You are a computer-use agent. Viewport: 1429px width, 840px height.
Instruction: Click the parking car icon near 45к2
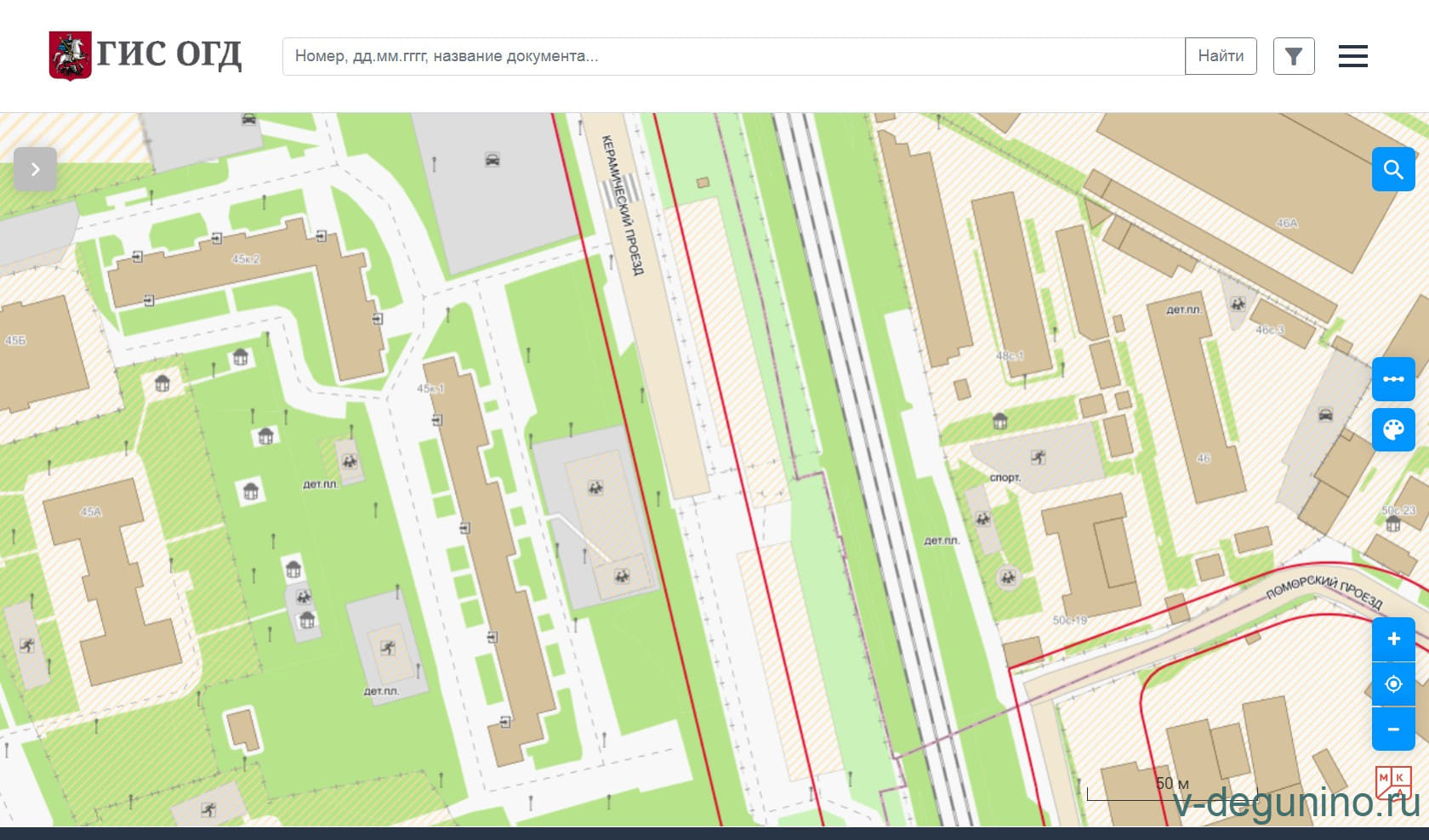[x=492, y=159]
